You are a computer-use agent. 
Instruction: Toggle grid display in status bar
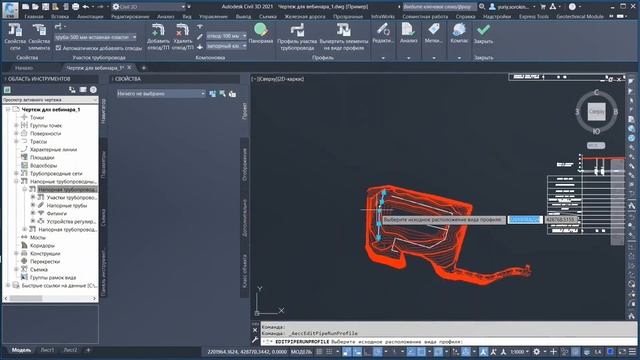click(x=319, y=351)
